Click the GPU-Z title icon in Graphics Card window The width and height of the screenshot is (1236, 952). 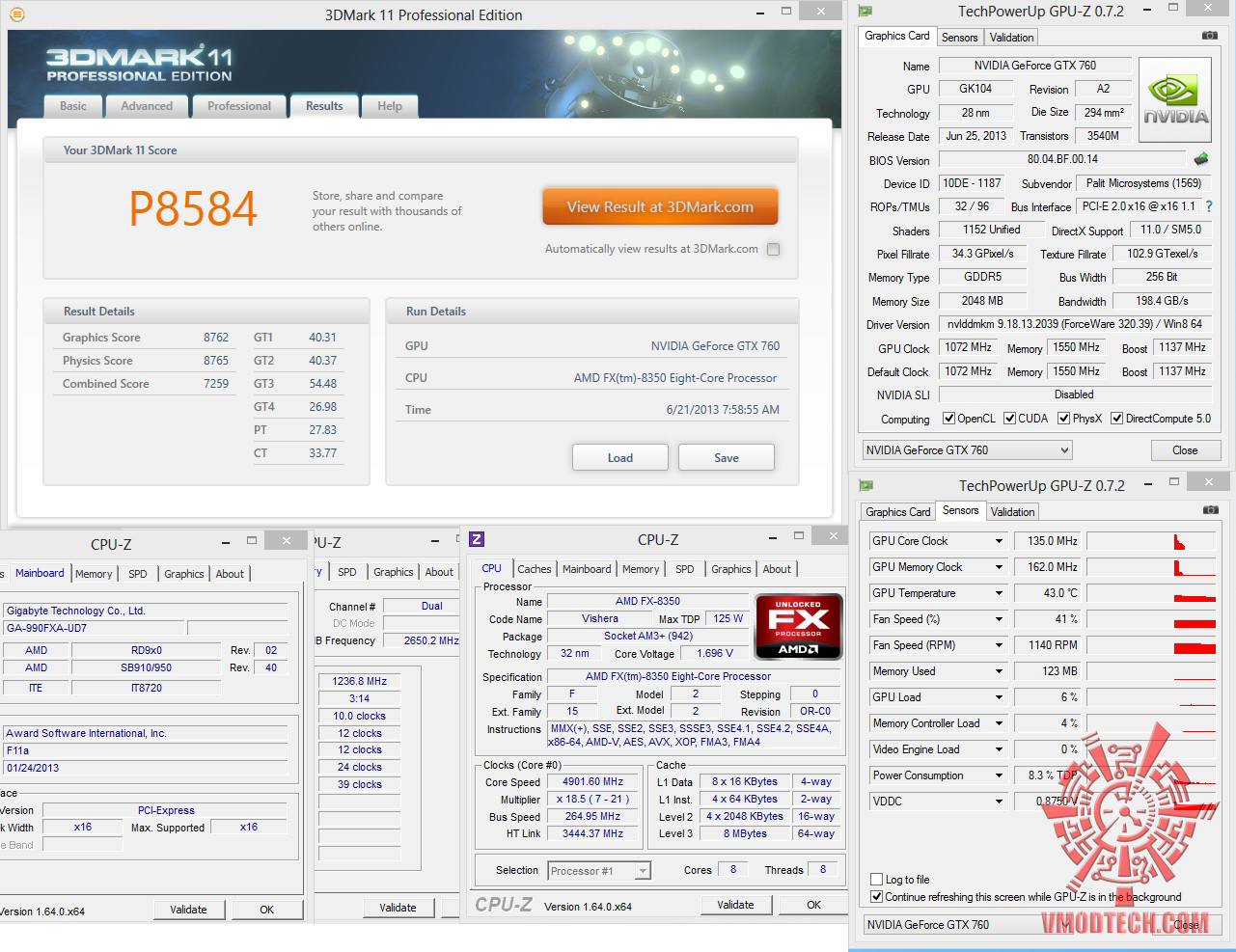pos(865,11)
